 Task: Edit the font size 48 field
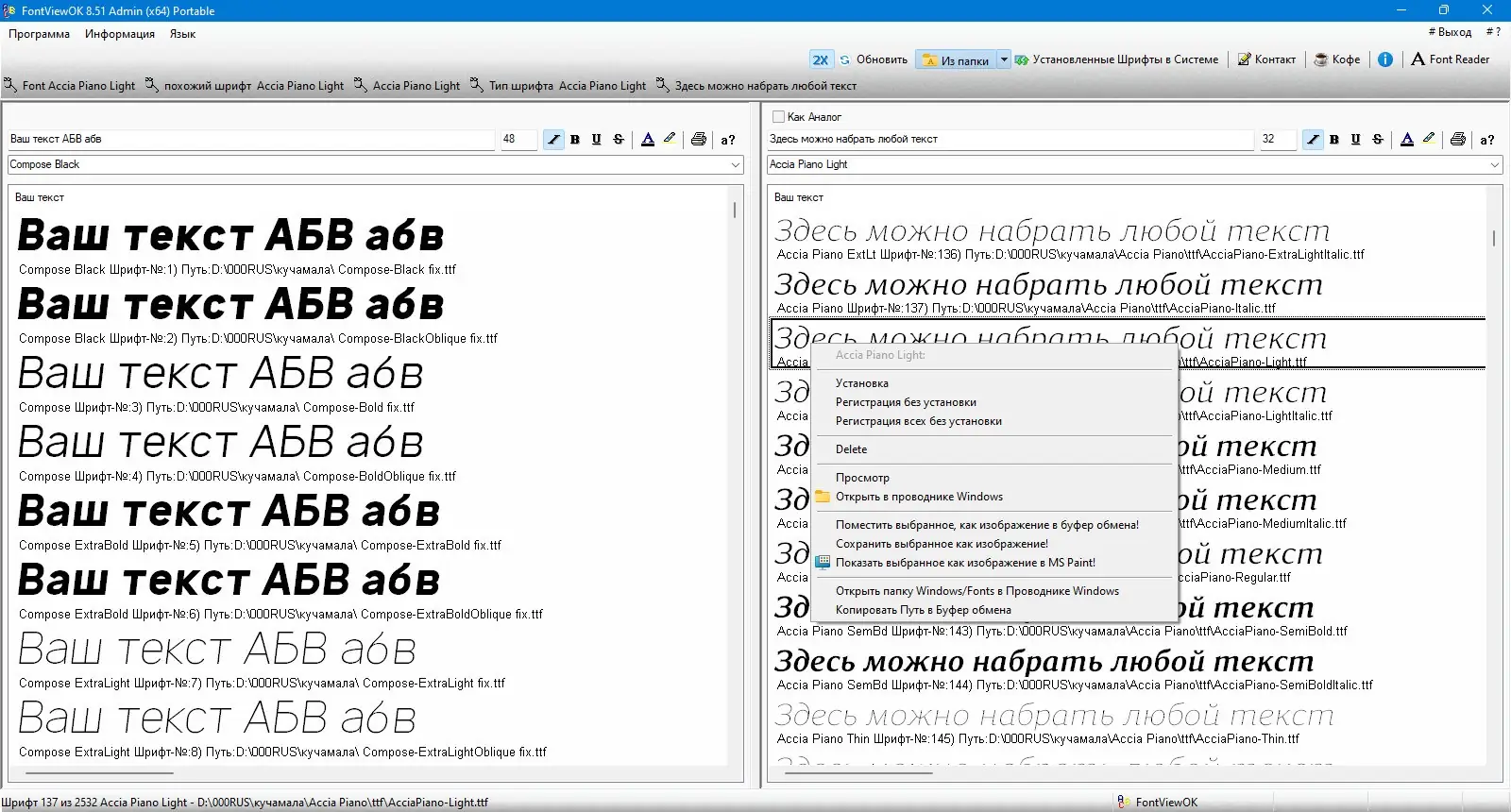click(x=518, y=139)
